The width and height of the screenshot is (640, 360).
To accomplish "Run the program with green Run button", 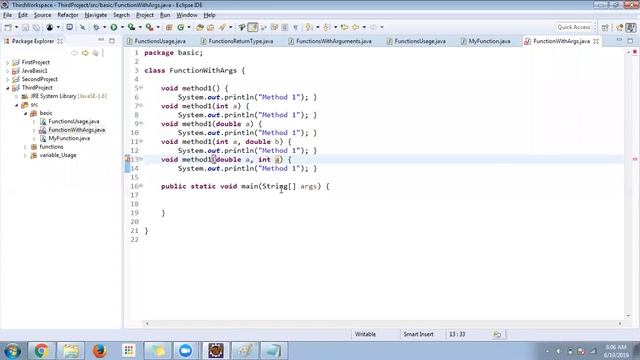I will (114, 27).
